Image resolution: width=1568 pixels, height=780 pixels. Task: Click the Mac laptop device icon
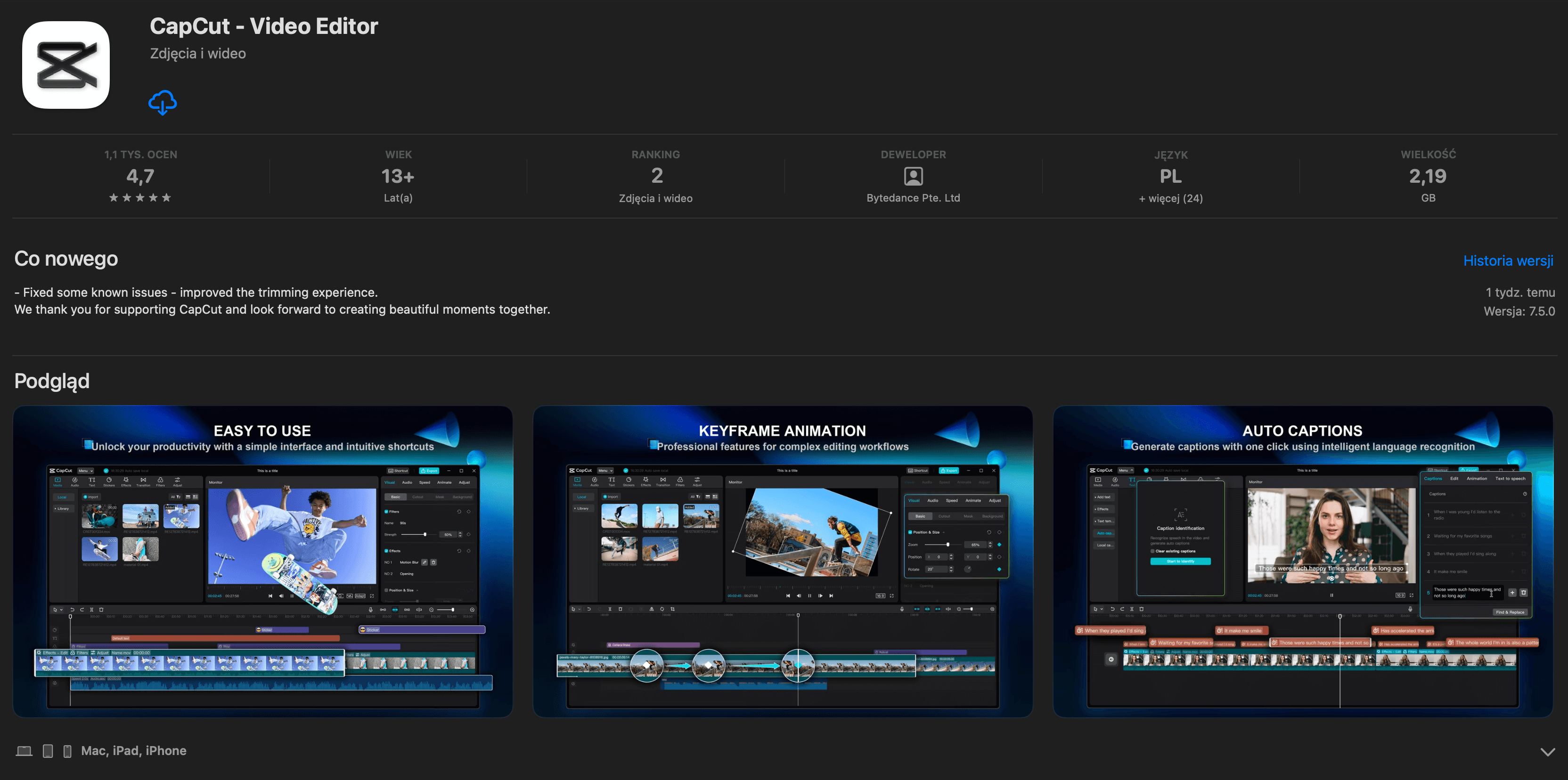point(24,751)
